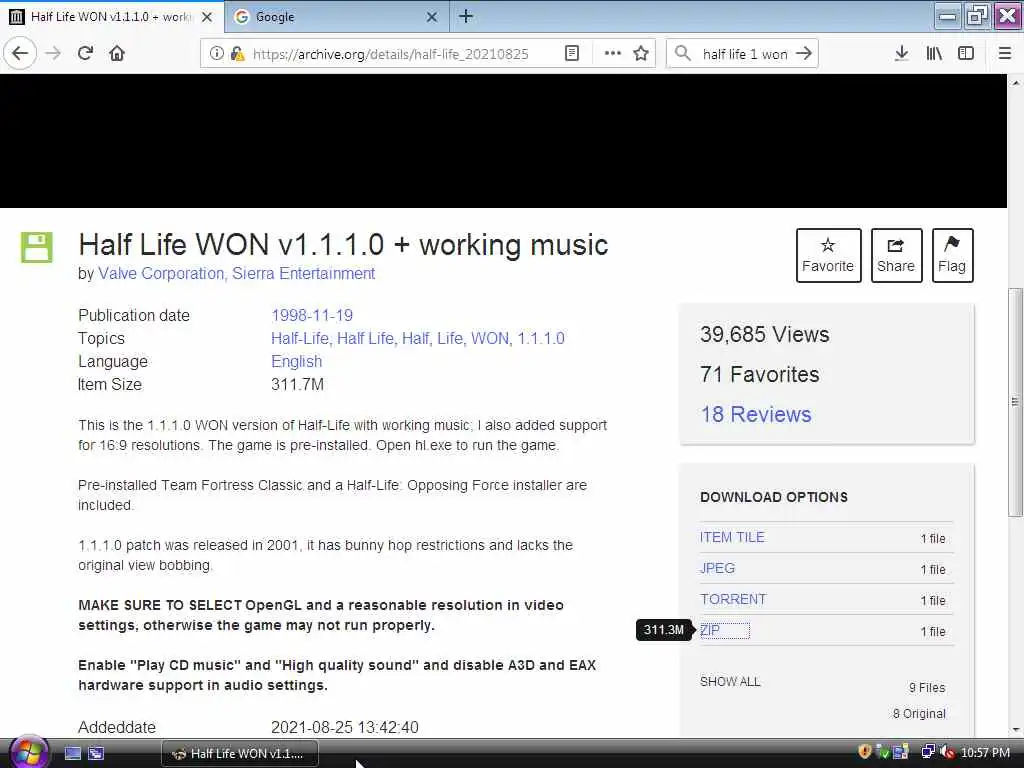The image size is (1024, 768).
Task: Switch to the Google tab
Action: click(337, 17)
